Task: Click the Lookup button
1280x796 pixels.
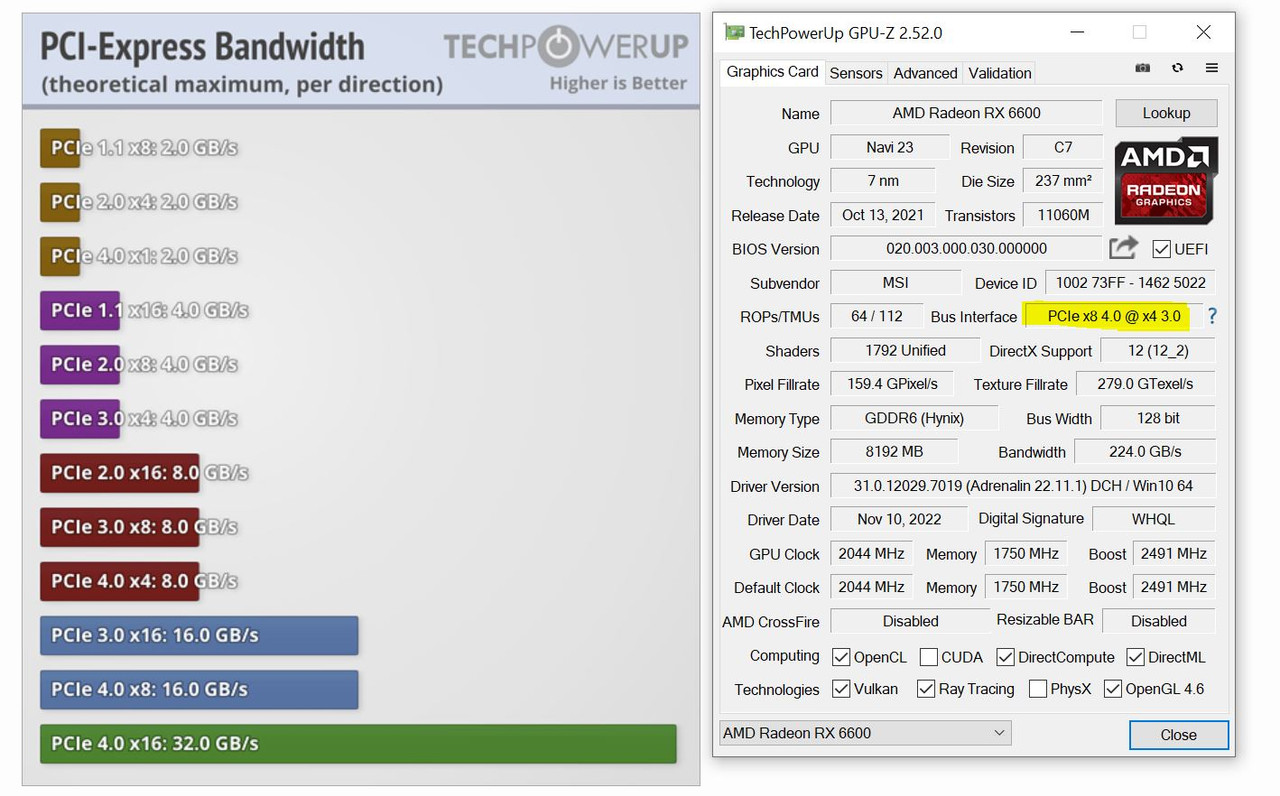Action: click(x=1166, y=113)
